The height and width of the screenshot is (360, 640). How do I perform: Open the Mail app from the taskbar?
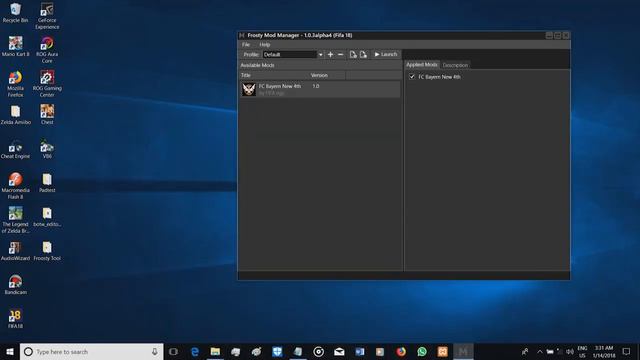pyautogui.click(x=339, y=351)
